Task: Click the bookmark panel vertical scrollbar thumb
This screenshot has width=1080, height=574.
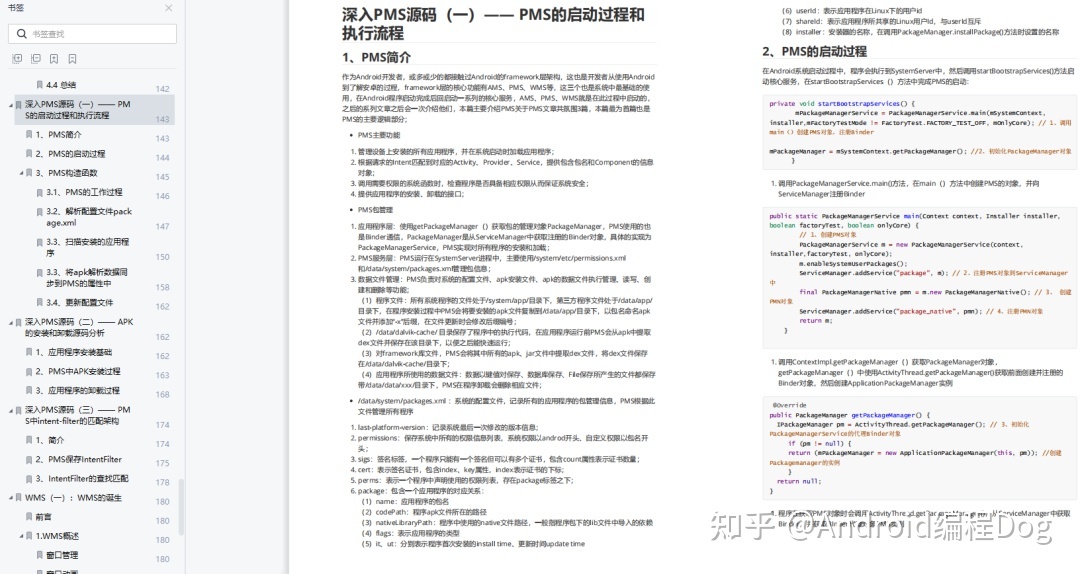Action: (182, 507)
